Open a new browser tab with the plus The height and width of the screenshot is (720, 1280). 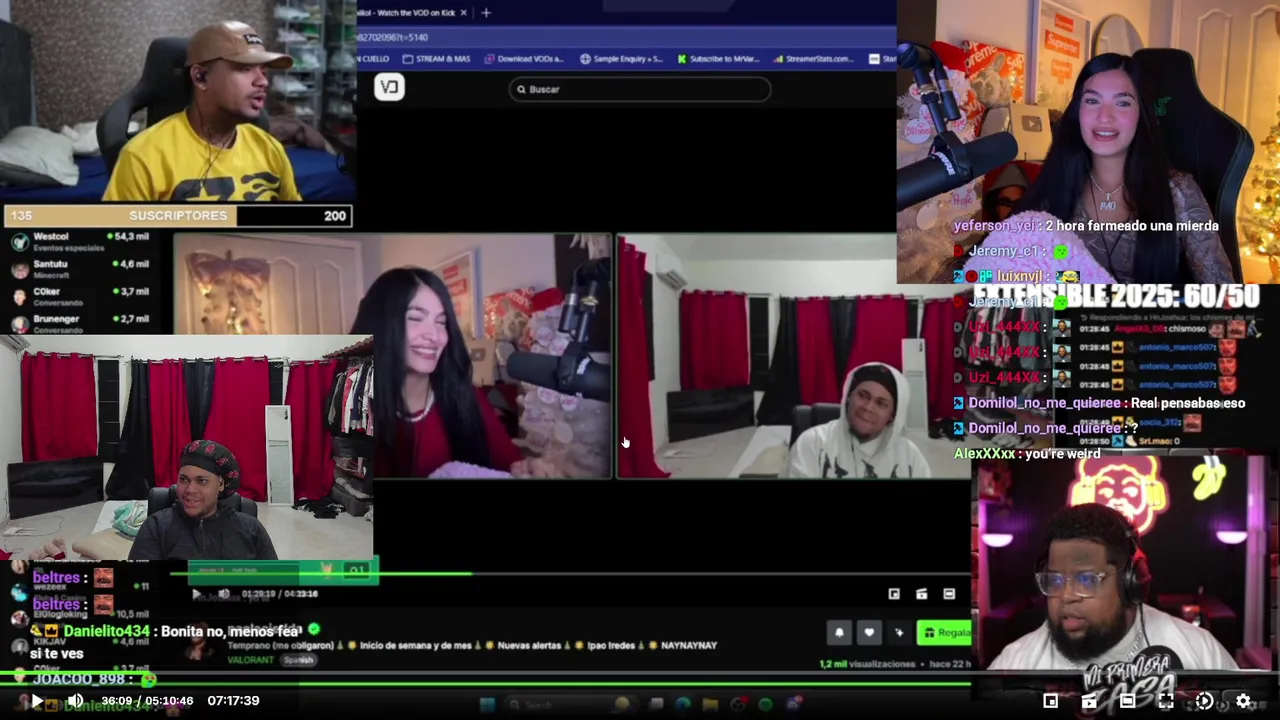[x=486, y=13]
